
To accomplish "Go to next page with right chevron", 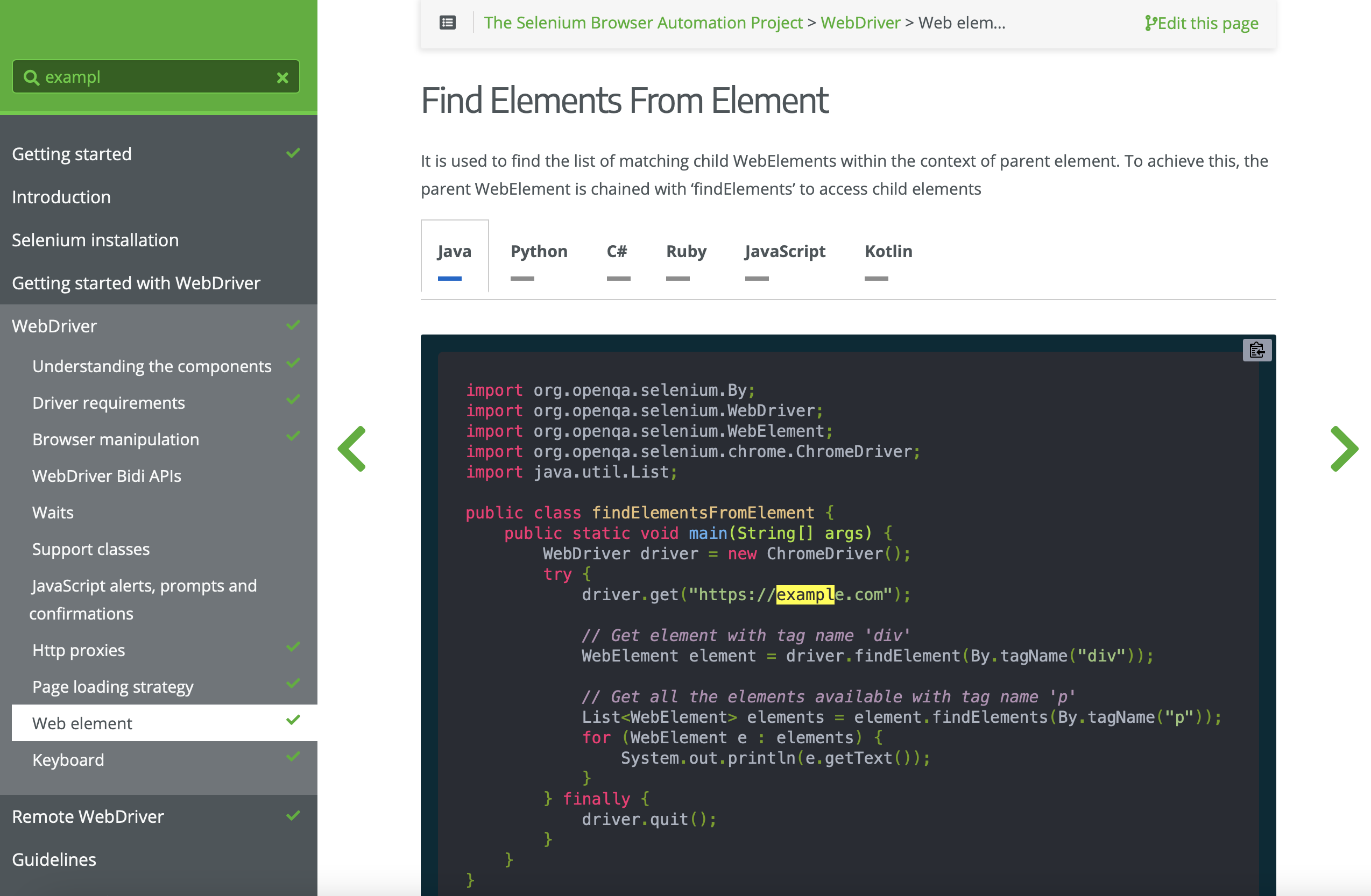I will [1344, 449].
